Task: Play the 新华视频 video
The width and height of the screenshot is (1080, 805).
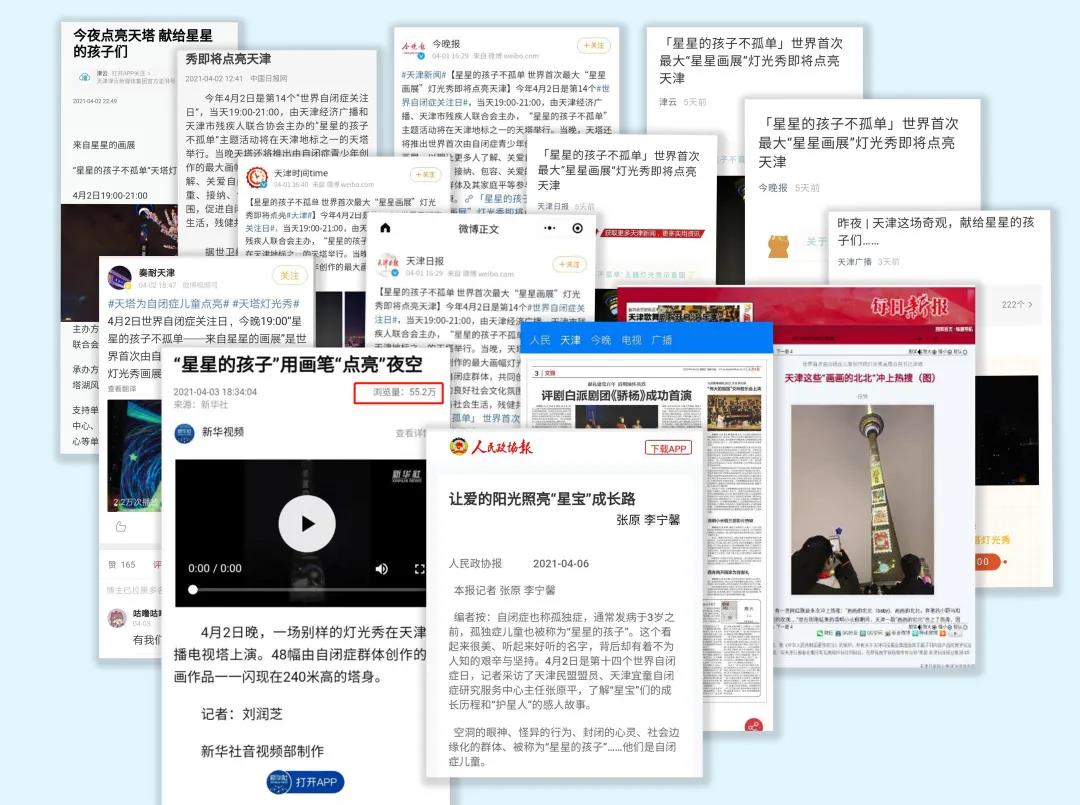Action: (x=307, y=523)
